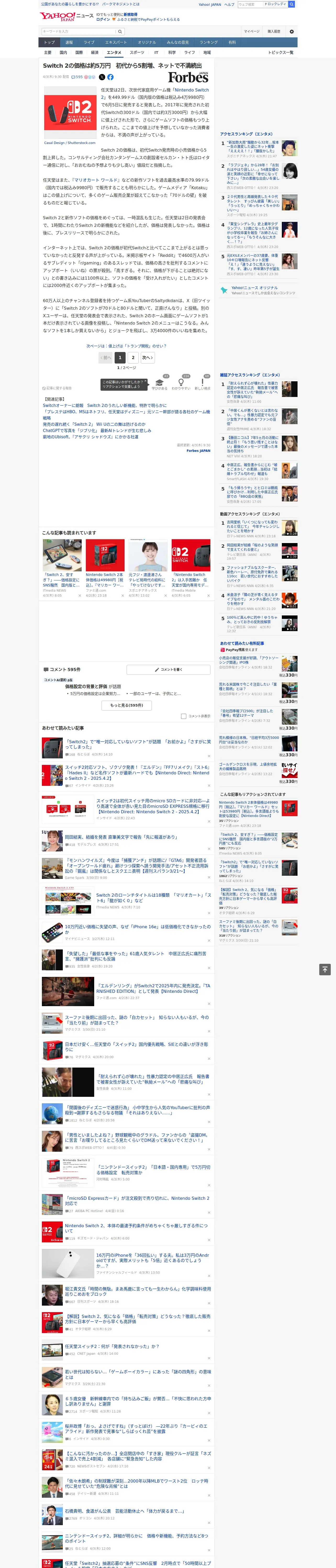Open the Yahoo! JAPAN link at top
Viewport: 336px width, 1568px height.
[x=210, y=4]
